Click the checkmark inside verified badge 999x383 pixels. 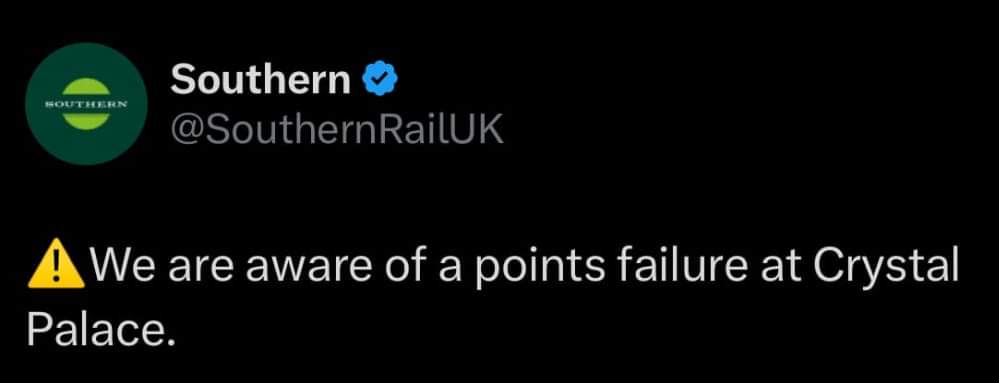coord(380,79)
